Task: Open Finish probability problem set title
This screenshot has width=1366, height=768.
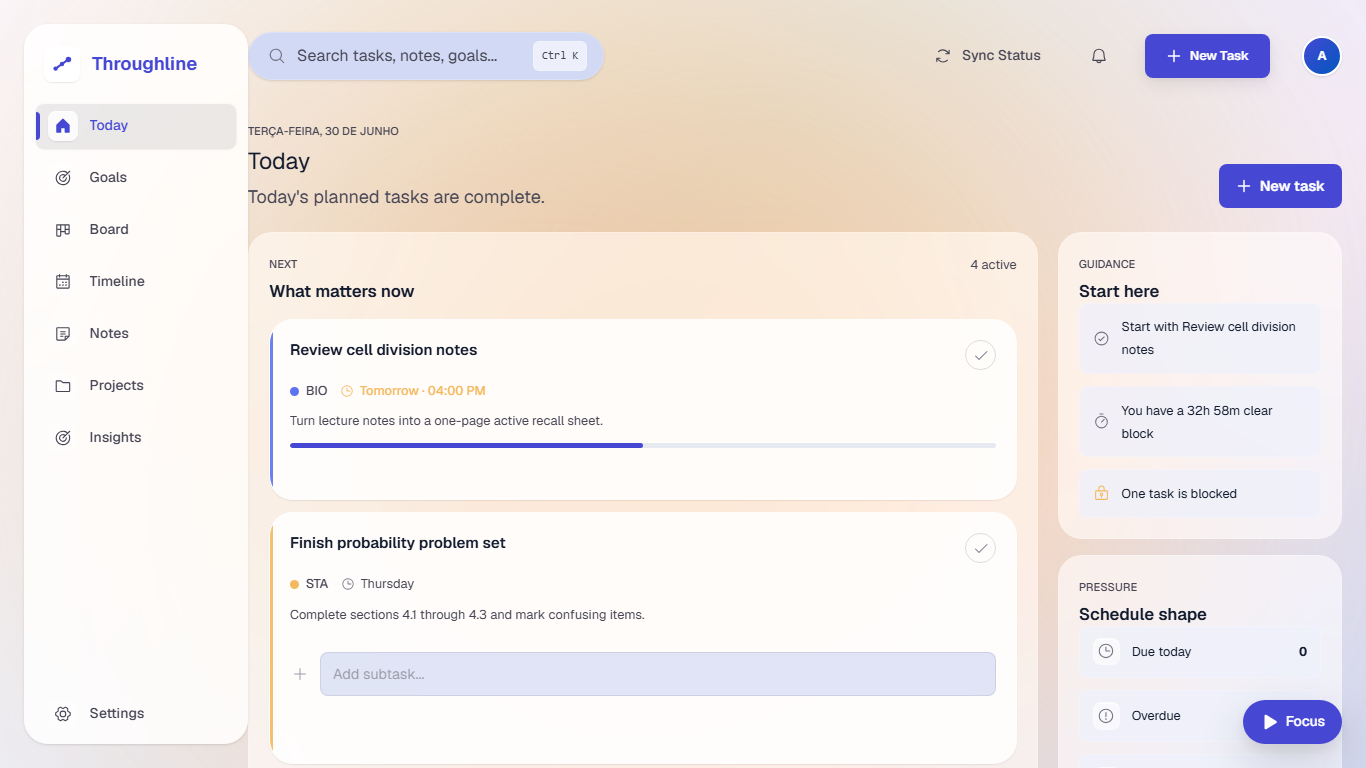Action: (x=398, y=543)
